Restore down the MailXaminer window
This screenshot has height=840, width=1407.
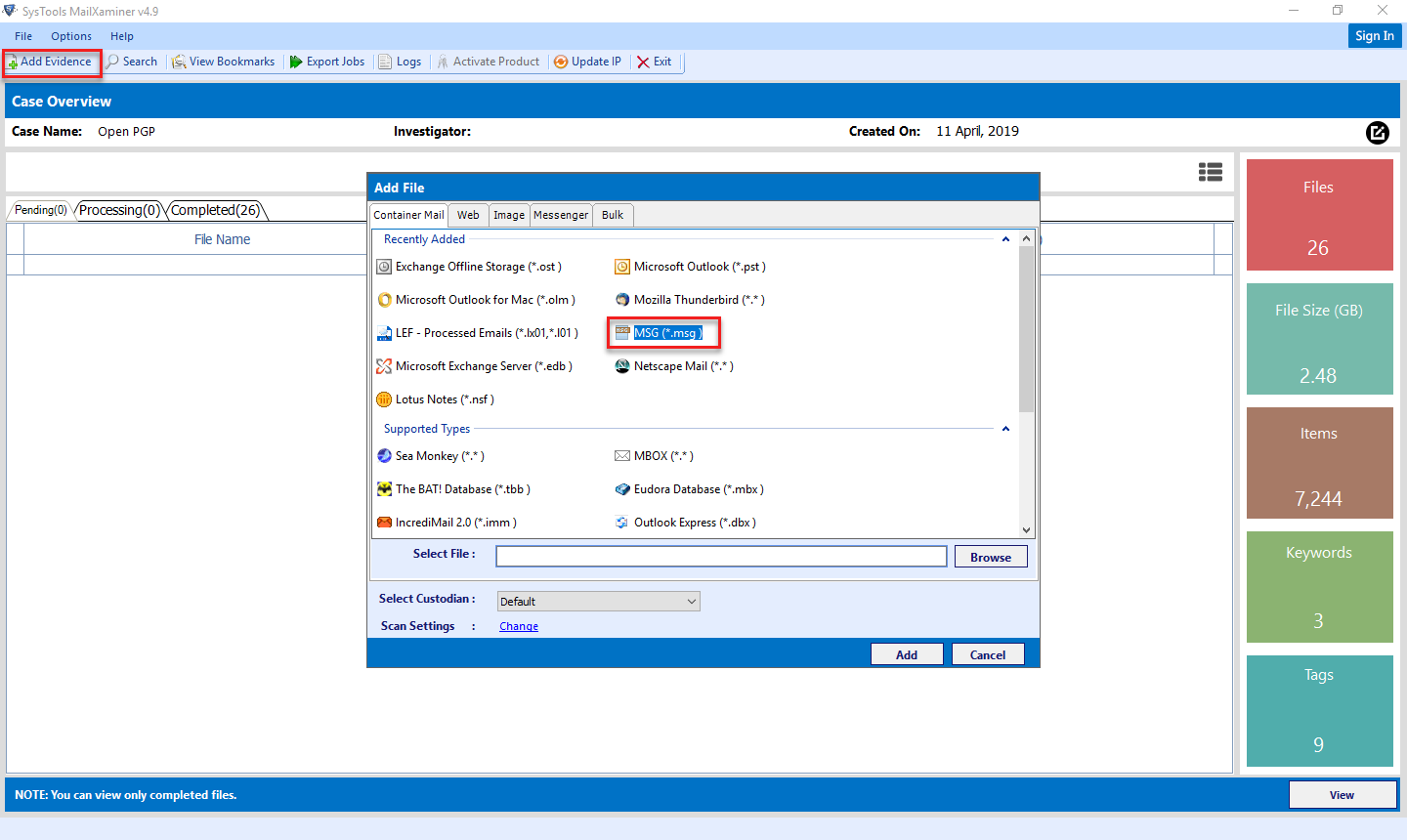coord(1338,11)
